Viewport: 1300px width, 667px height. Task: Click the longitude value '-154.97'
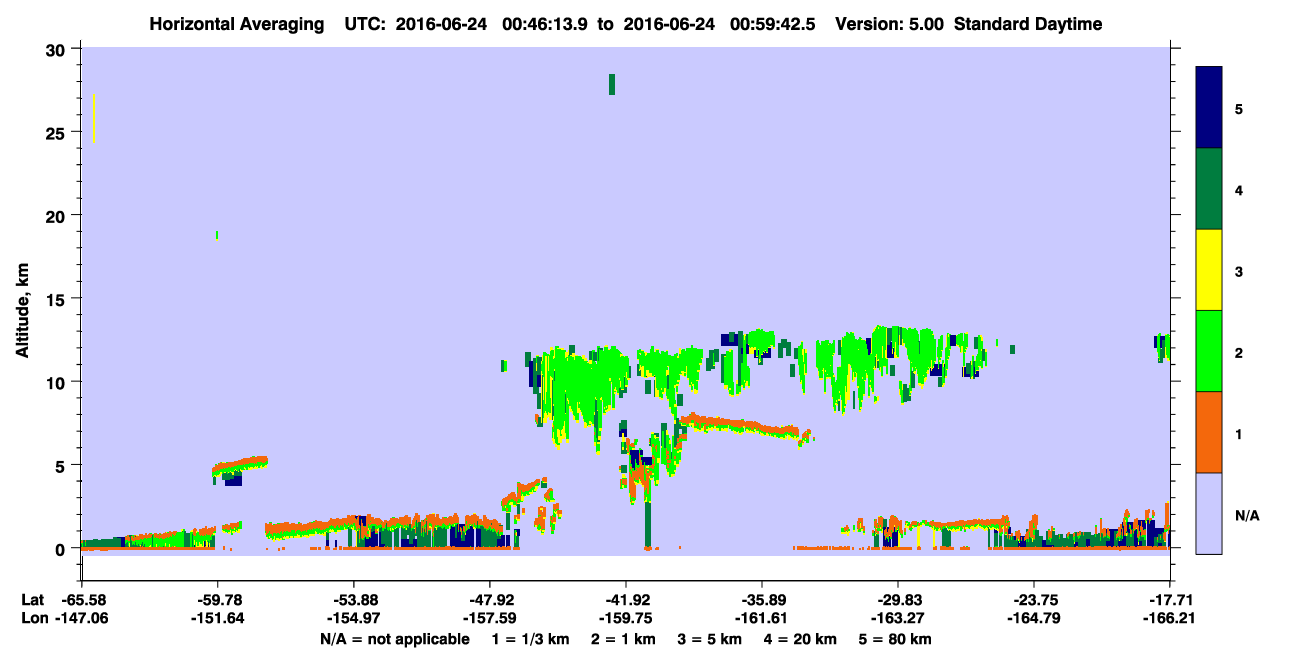(x=353, y=618)
